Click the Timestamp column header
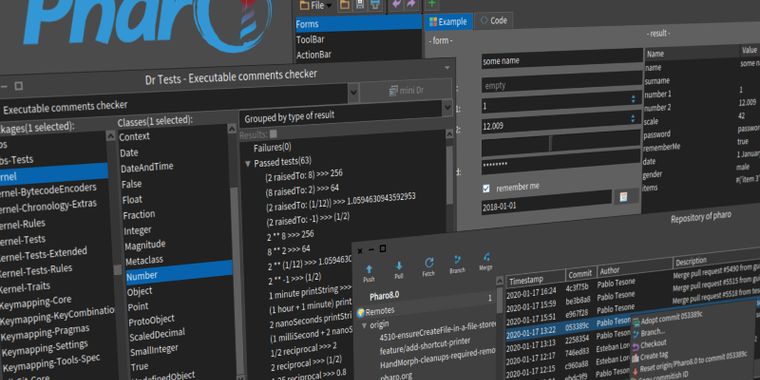 click(x=535, y=280)
